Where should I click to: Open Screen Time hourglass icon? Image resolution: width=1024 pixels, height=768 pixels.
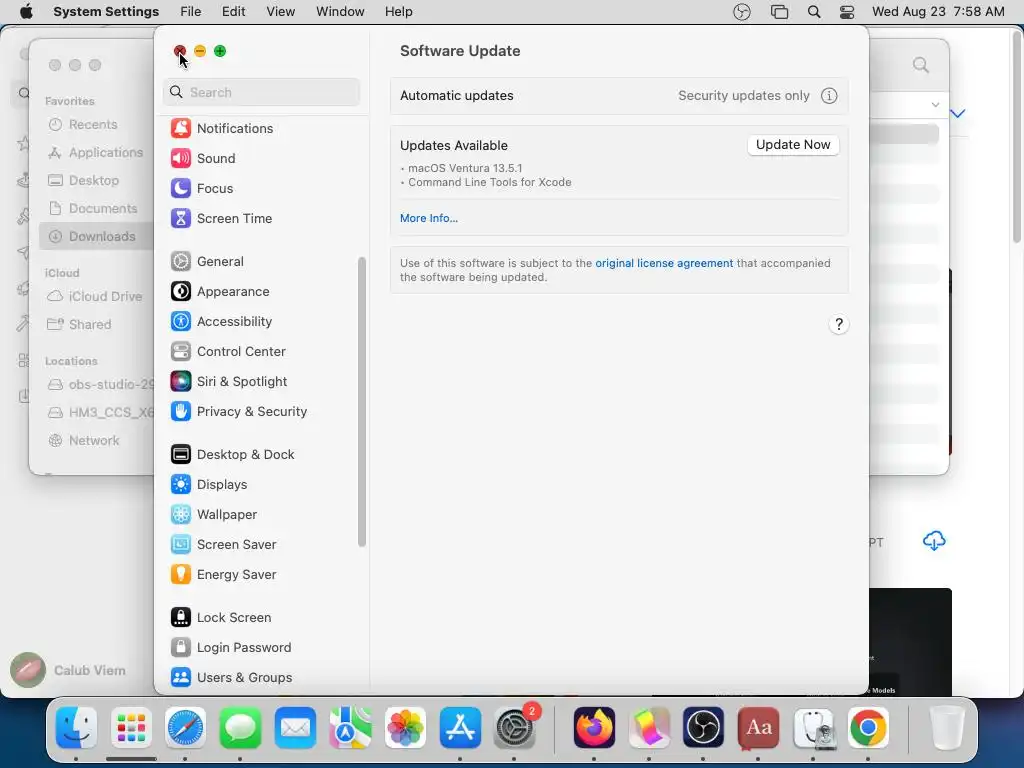pyautogui.click(x=181, y=218)
